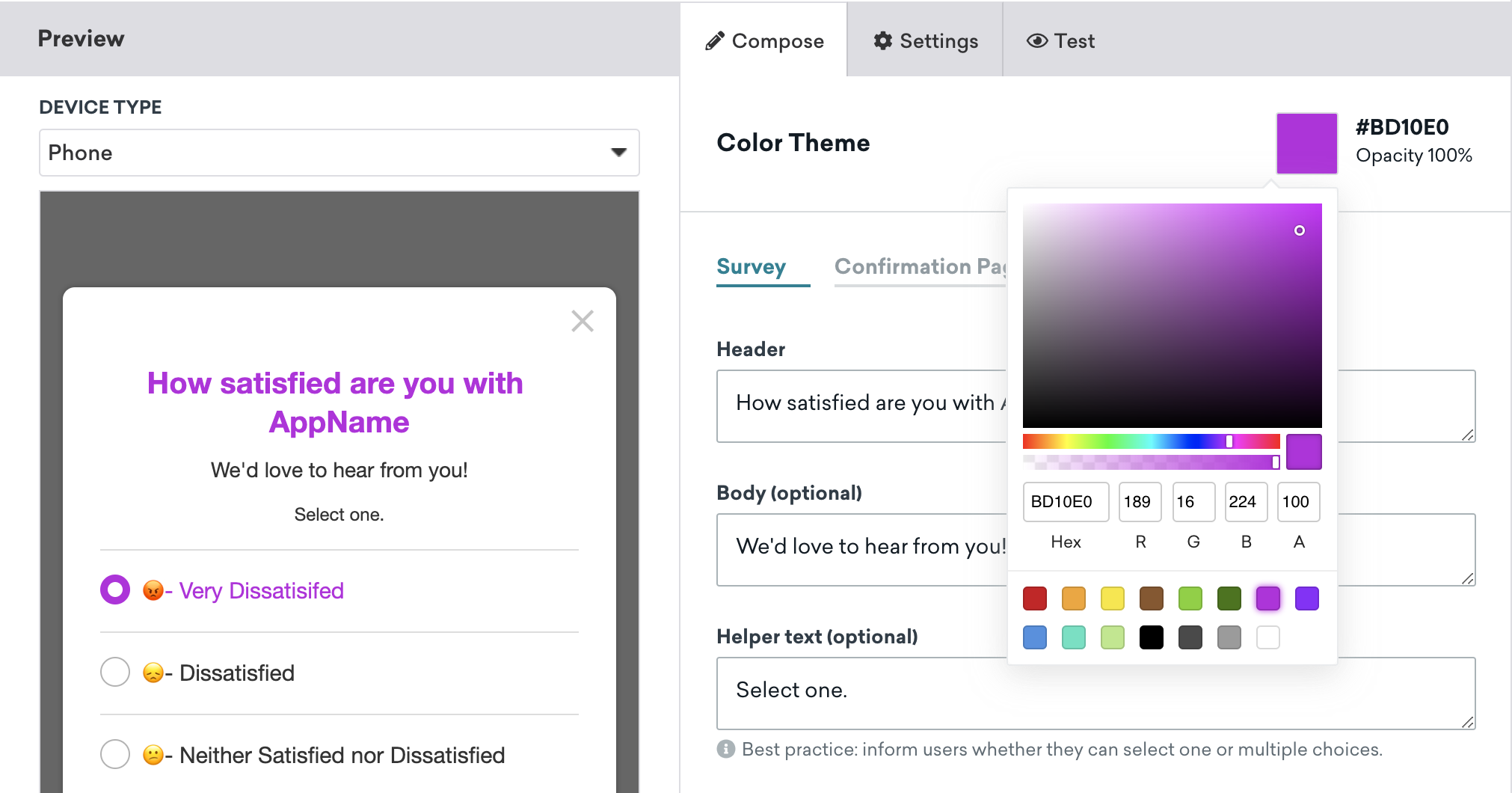This screenshot has height=793, width=1512.
Task: Select the Very Dissatisfied radio button
Action: point(115,590)
